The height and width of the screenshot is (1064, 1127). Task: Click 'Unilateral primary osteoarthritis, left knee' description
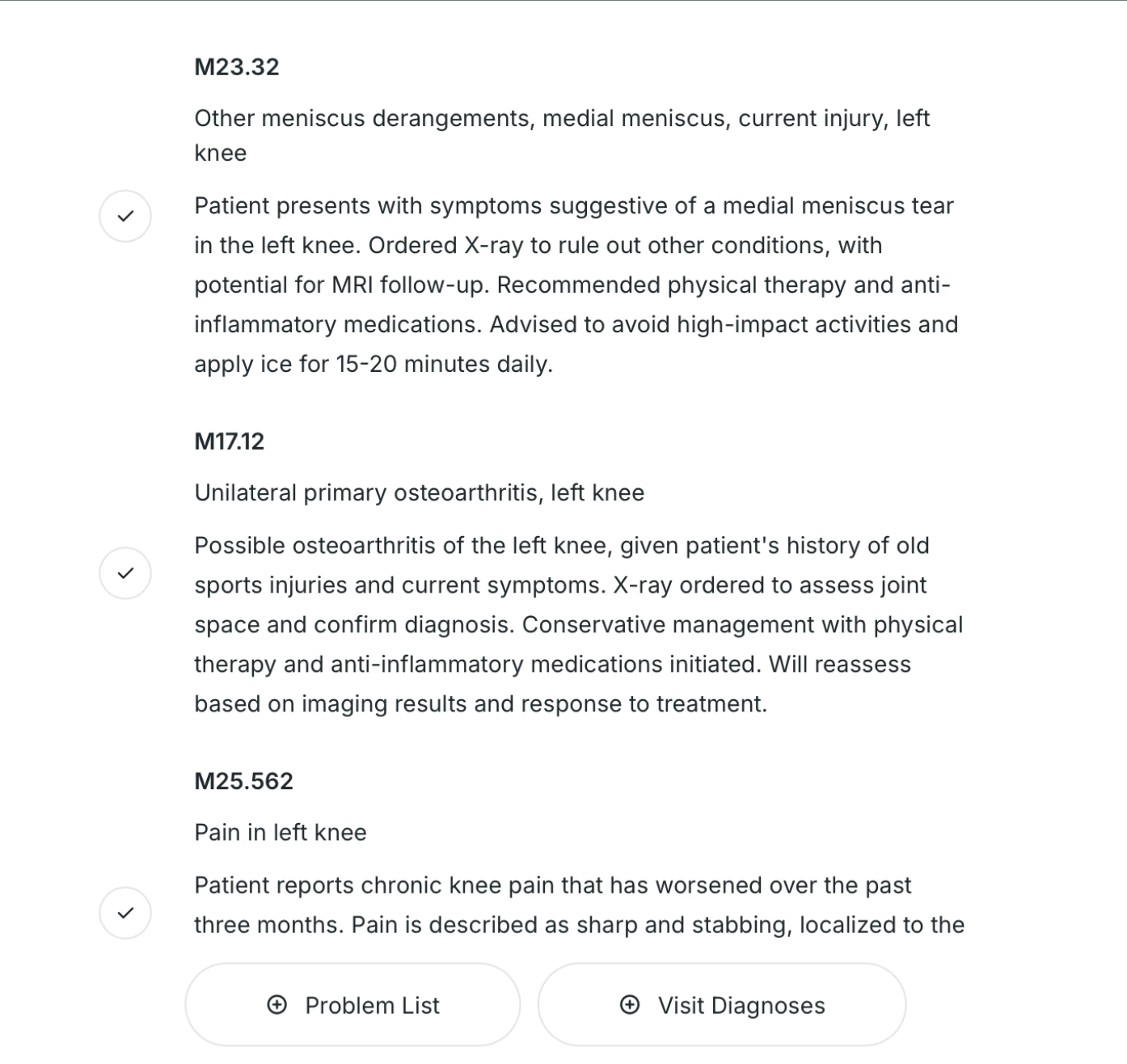tap(420, 492)
